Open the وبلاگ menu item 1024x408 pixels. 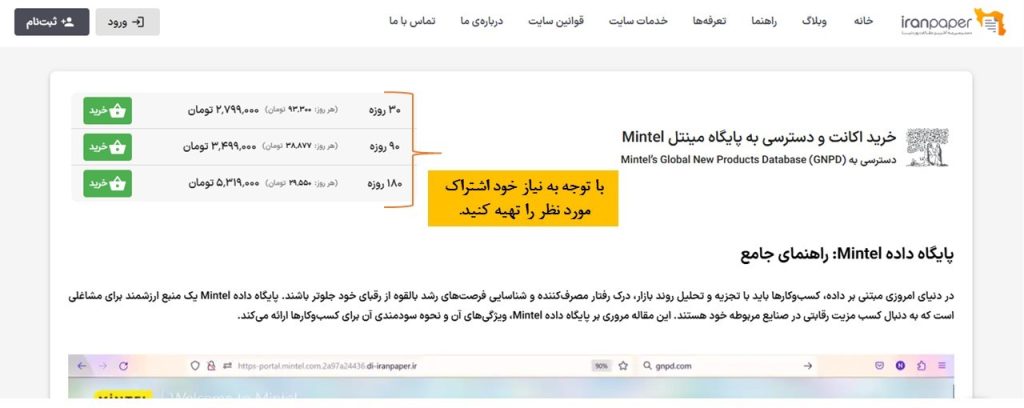pyautogui.click(x=814, y=21)
